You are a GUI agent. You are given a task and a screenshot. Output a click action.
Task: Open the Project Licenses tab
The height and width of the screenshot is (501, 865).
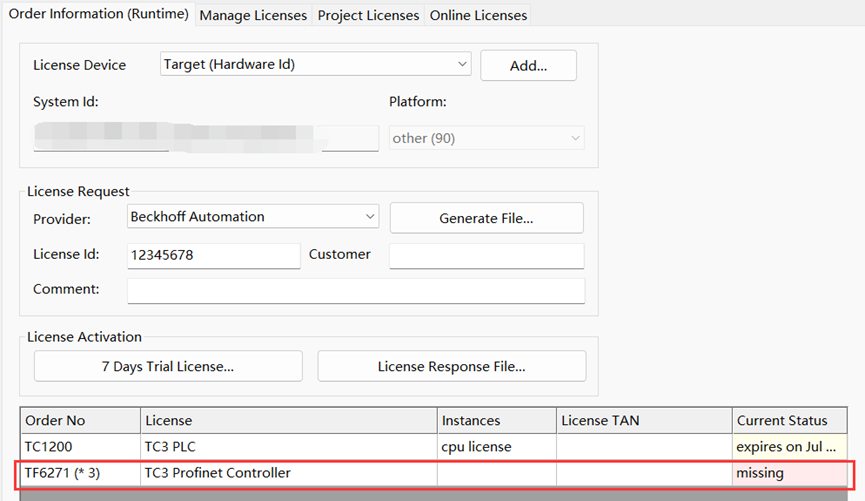coord(368,15)
